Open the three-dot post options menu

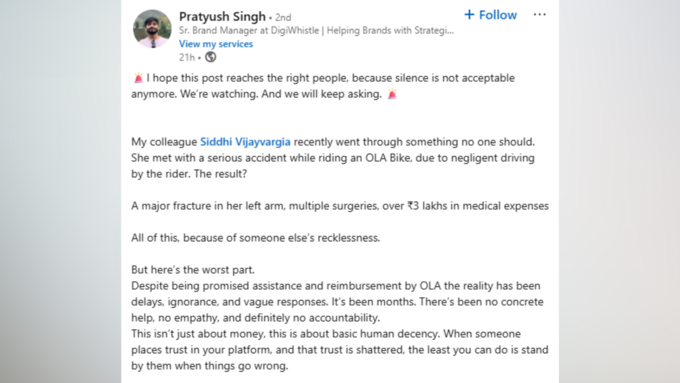coord(539,14)
